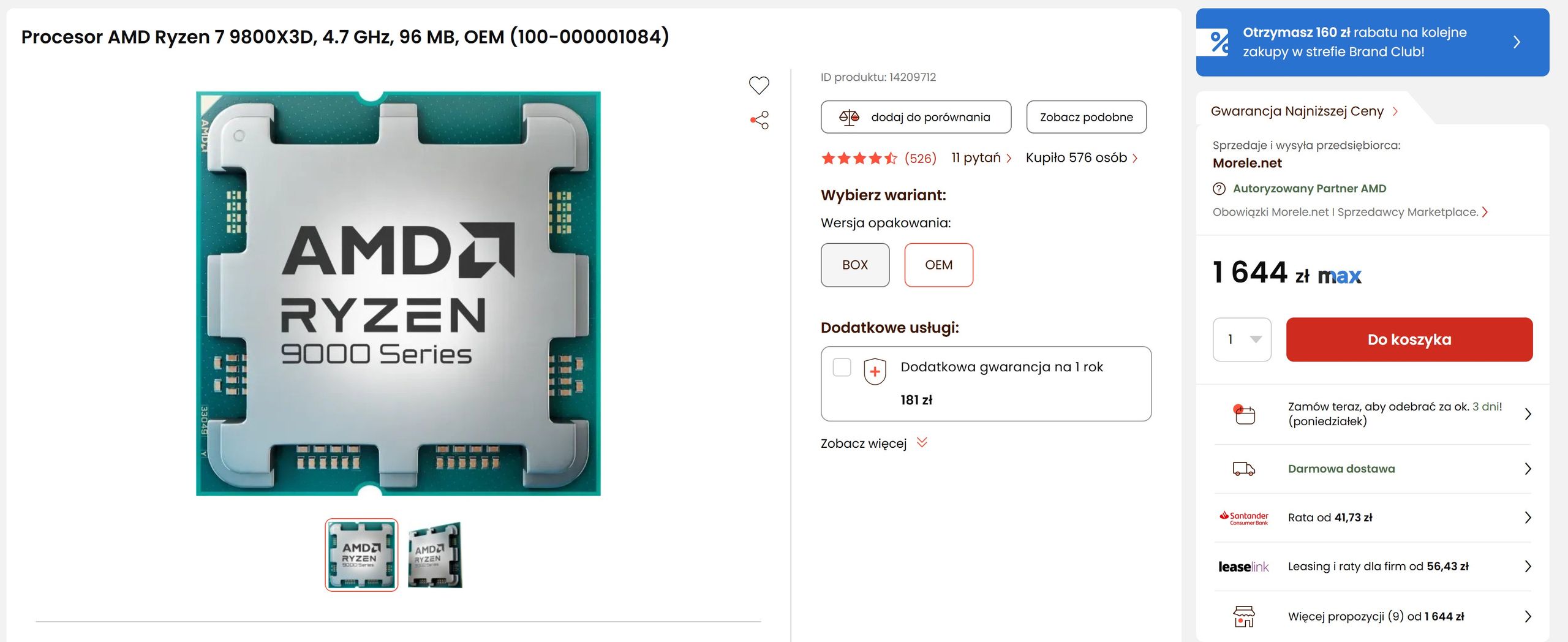Screen dimensions: 1568x642
Task: Click the max logo next to the price
Action: [1340, 276]
